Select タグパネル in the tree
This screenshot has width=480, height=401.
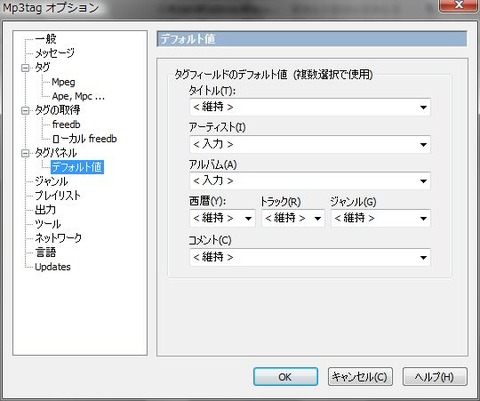[x=56, y=153]
